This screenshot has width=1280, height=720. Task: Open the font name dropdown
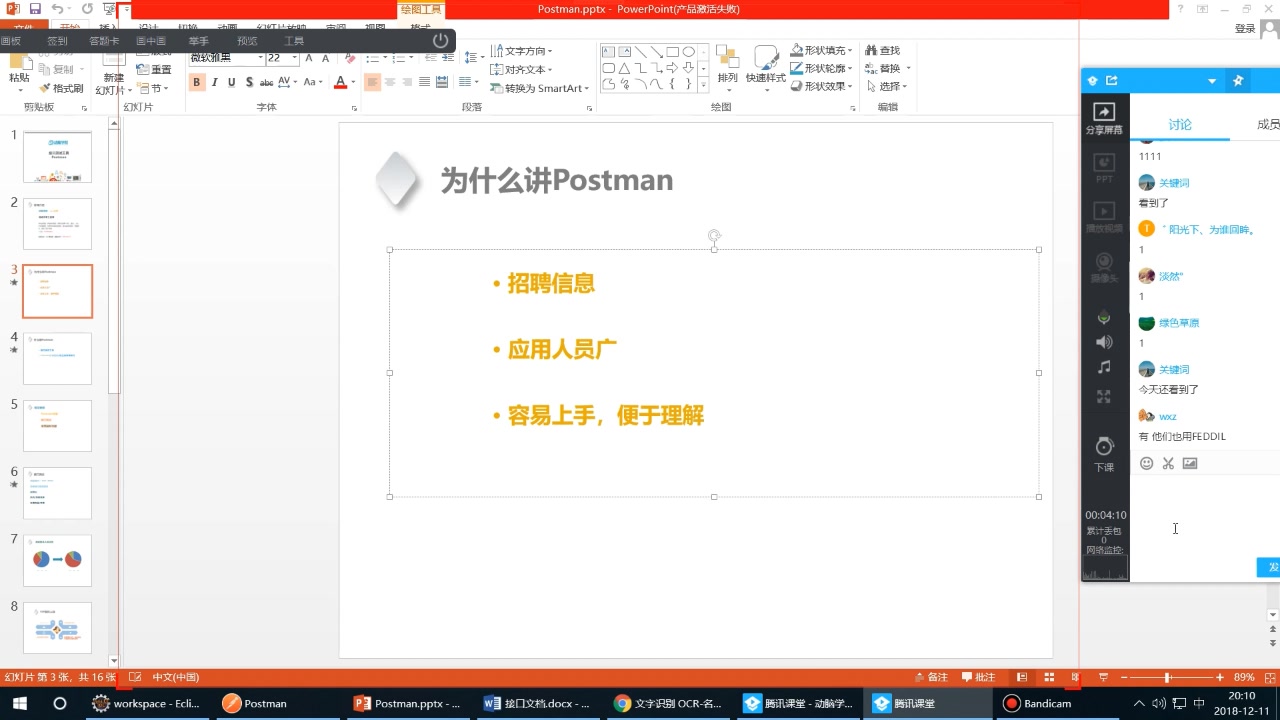(x=260, y=58)
